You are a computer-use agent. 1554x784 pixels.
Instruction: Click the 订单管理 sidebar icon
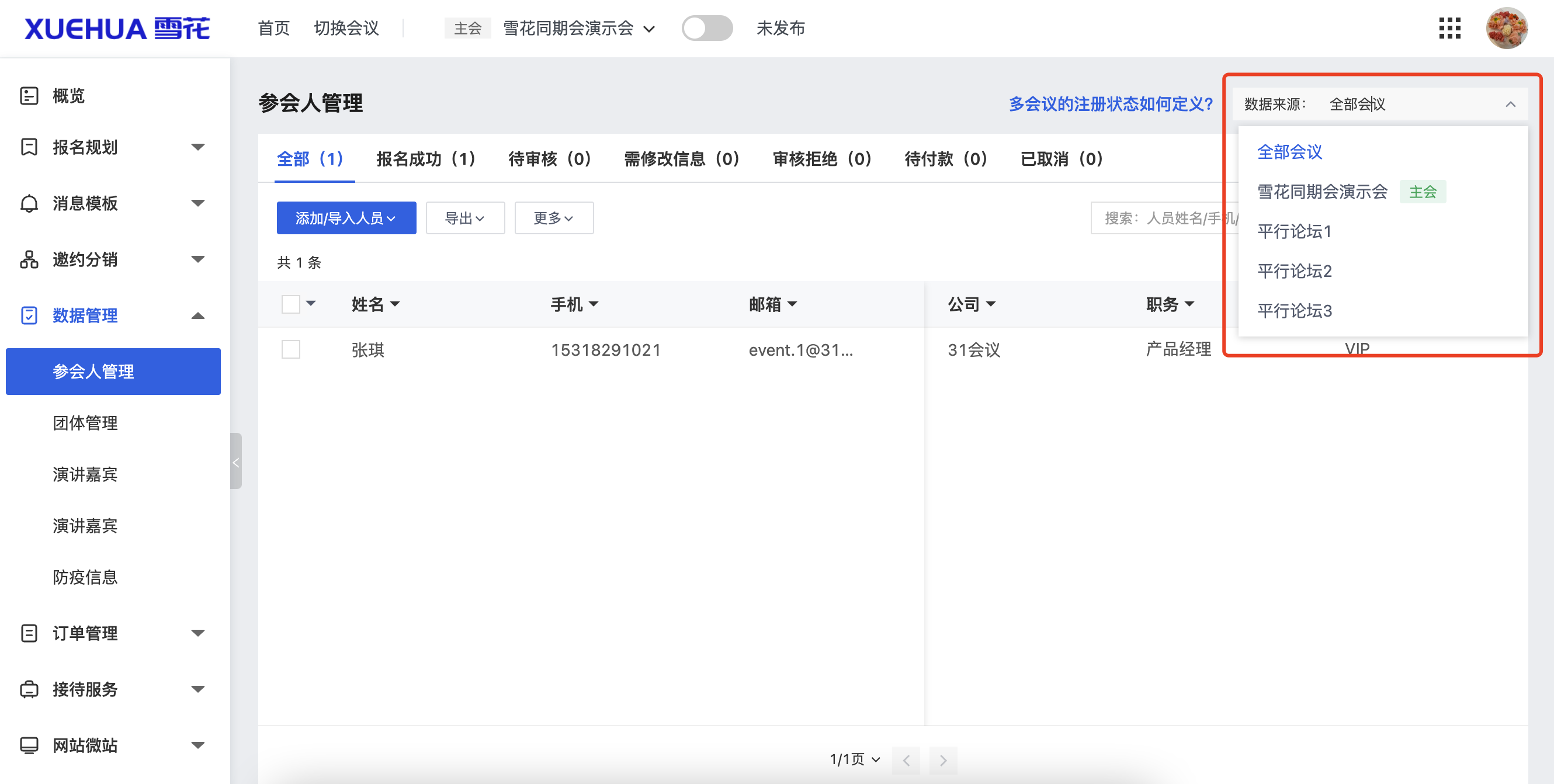click(29, 633)
